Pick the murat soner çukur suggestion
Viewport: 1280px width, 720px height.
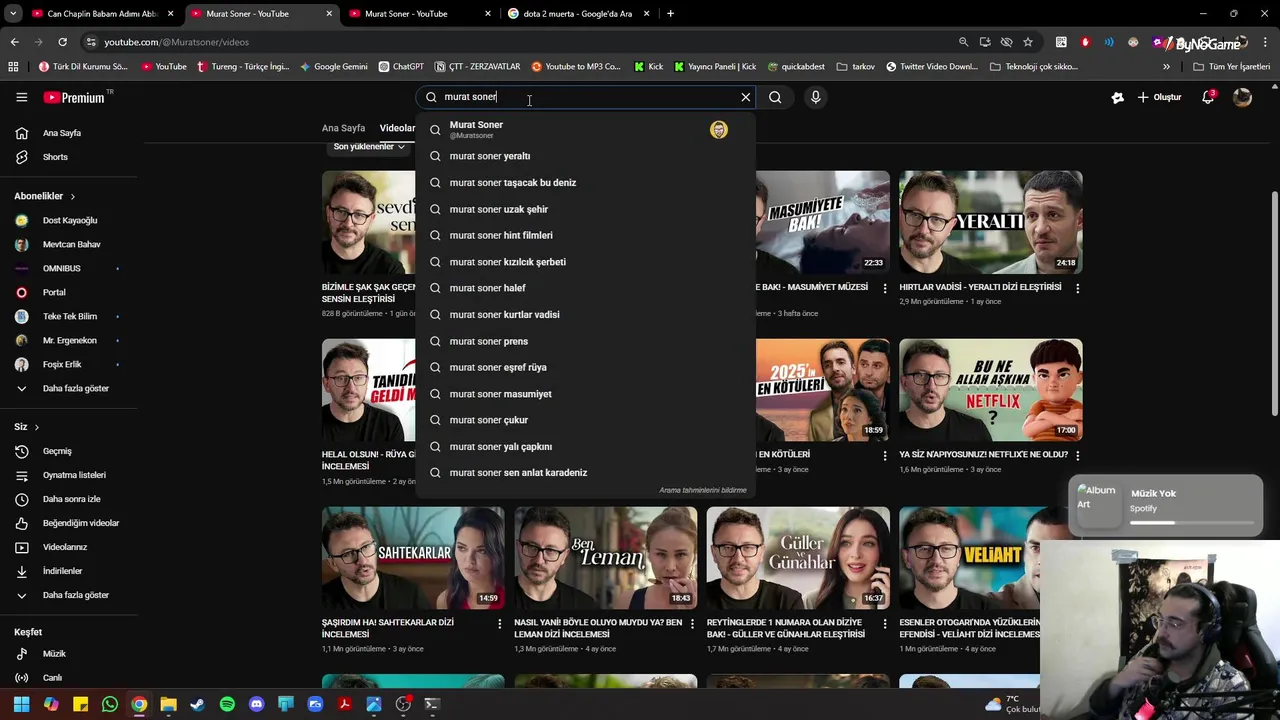pos(585,420)
